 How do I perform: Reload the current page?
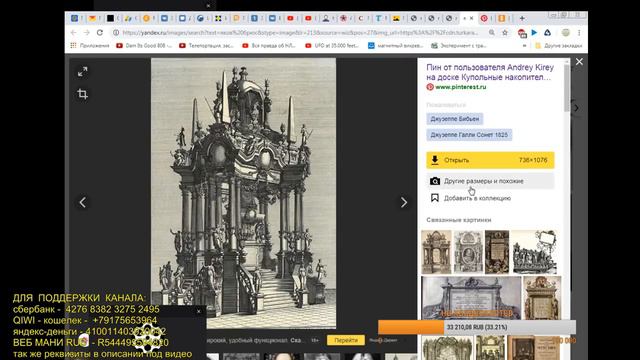(100, 33)
